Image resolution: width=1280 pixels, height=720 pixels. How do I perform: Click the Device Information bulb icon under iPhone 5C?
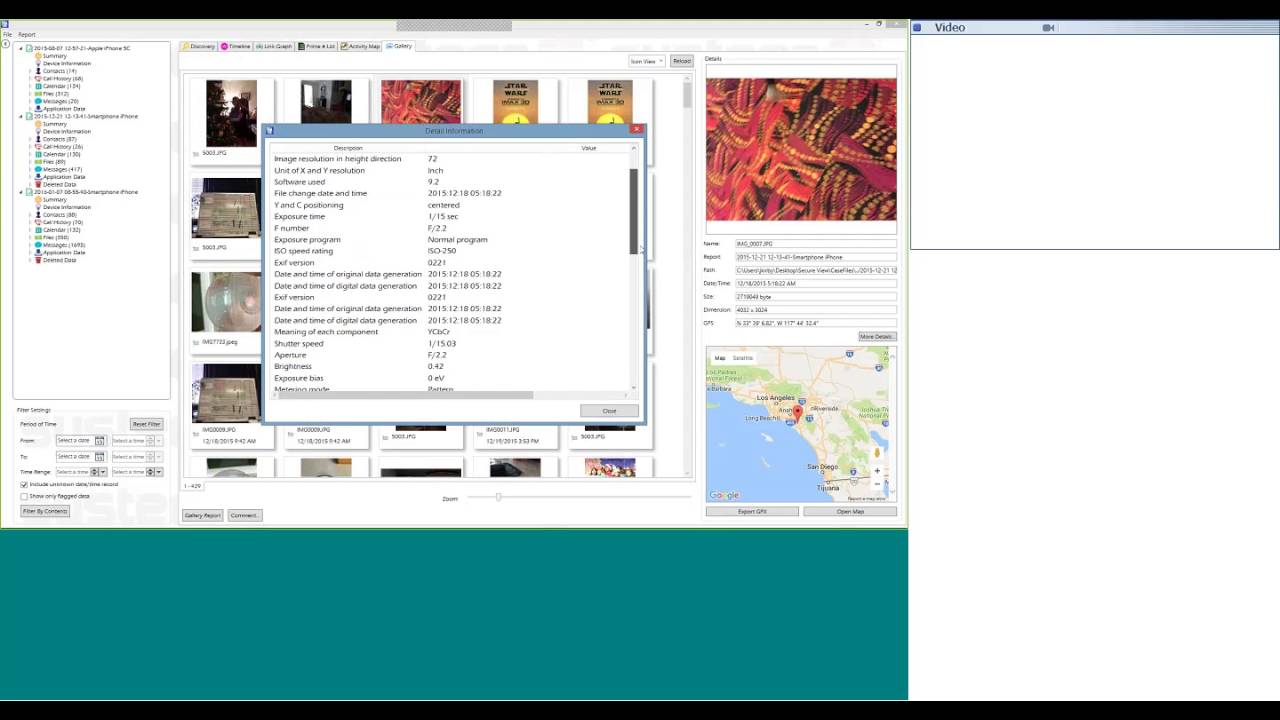[38, 63]
